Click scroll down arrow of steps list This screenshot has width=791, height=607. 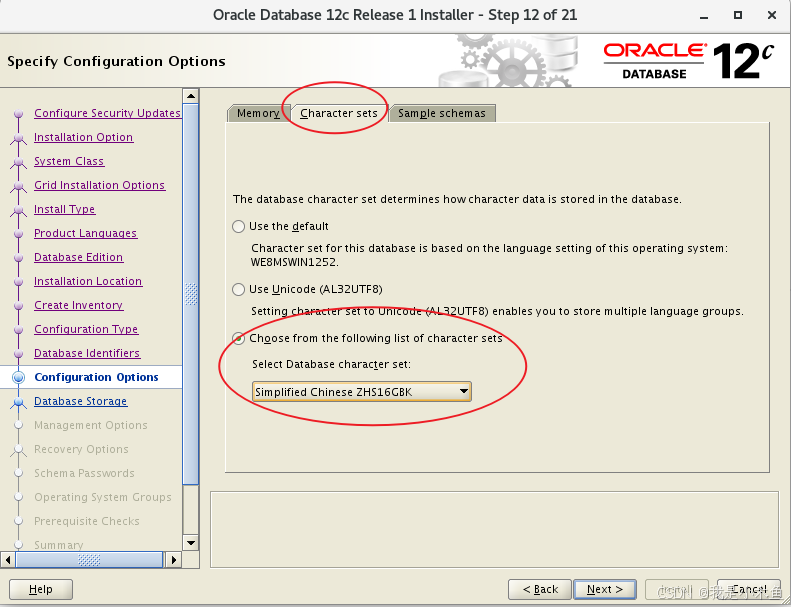click(x=191, y=543)
